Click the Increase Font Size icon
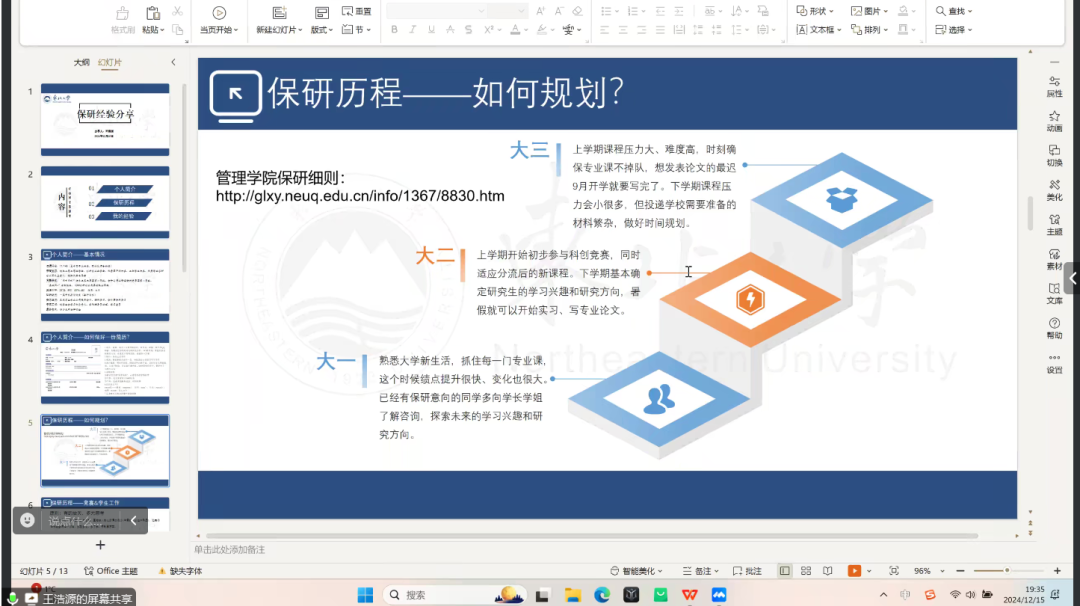This screenshot has height=606, width=1080. click(x=540, y=11)
